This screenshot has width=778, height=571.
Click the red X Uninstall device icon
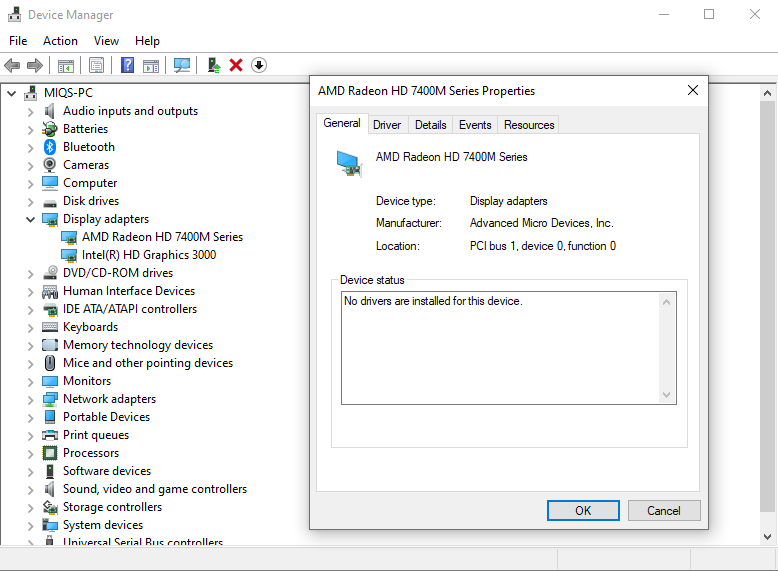click(236, 65)
